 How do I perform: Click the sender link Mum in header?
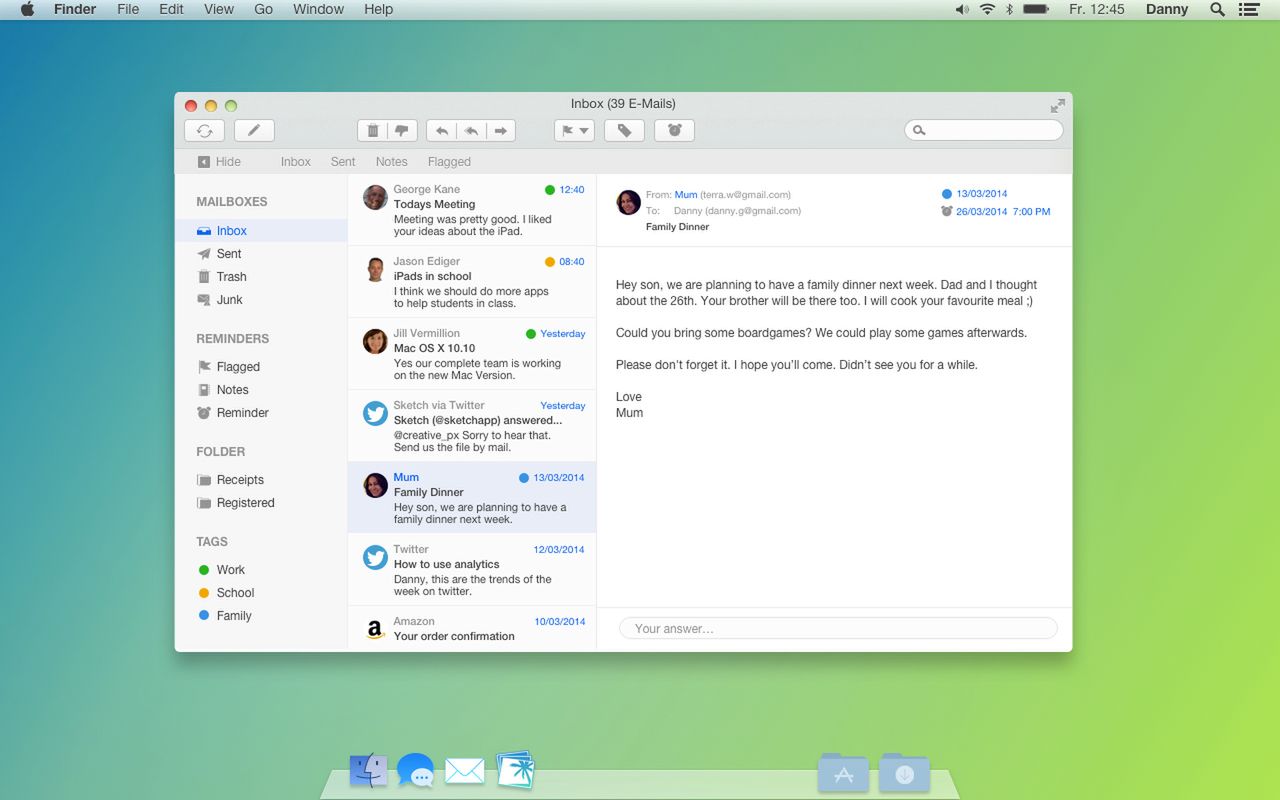click(x=685, y=195)
